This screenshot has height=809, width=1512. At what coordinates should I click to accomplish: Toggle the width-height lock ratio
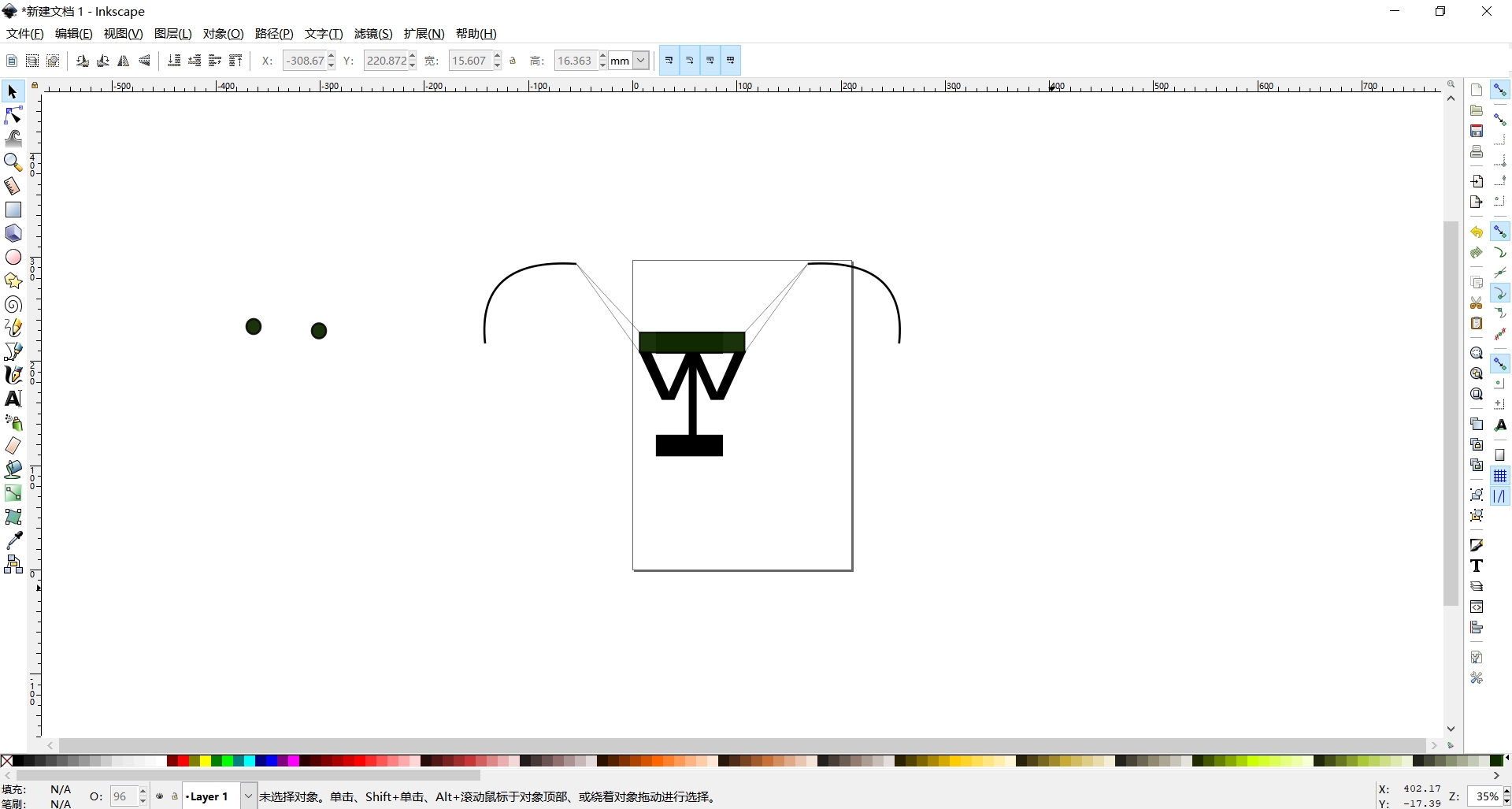click(513, 61)
